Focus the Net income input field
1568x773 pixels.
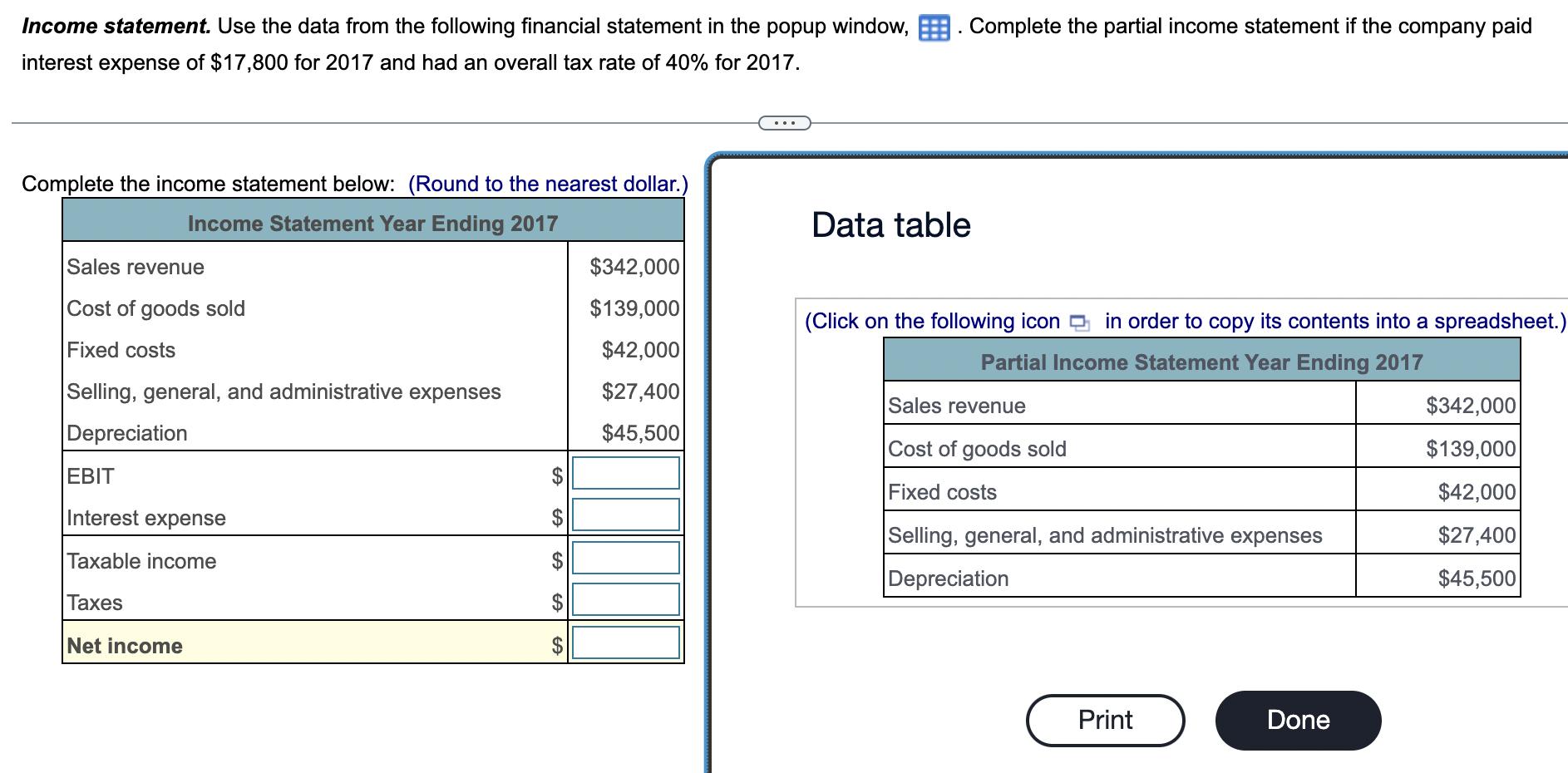tap(626, 643)
